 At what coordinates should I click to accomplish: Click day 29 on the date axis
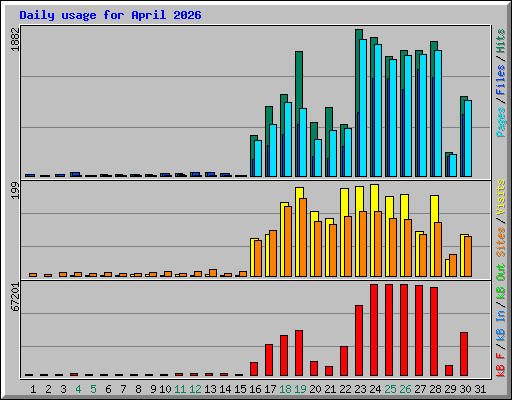[x=450, y=389]
